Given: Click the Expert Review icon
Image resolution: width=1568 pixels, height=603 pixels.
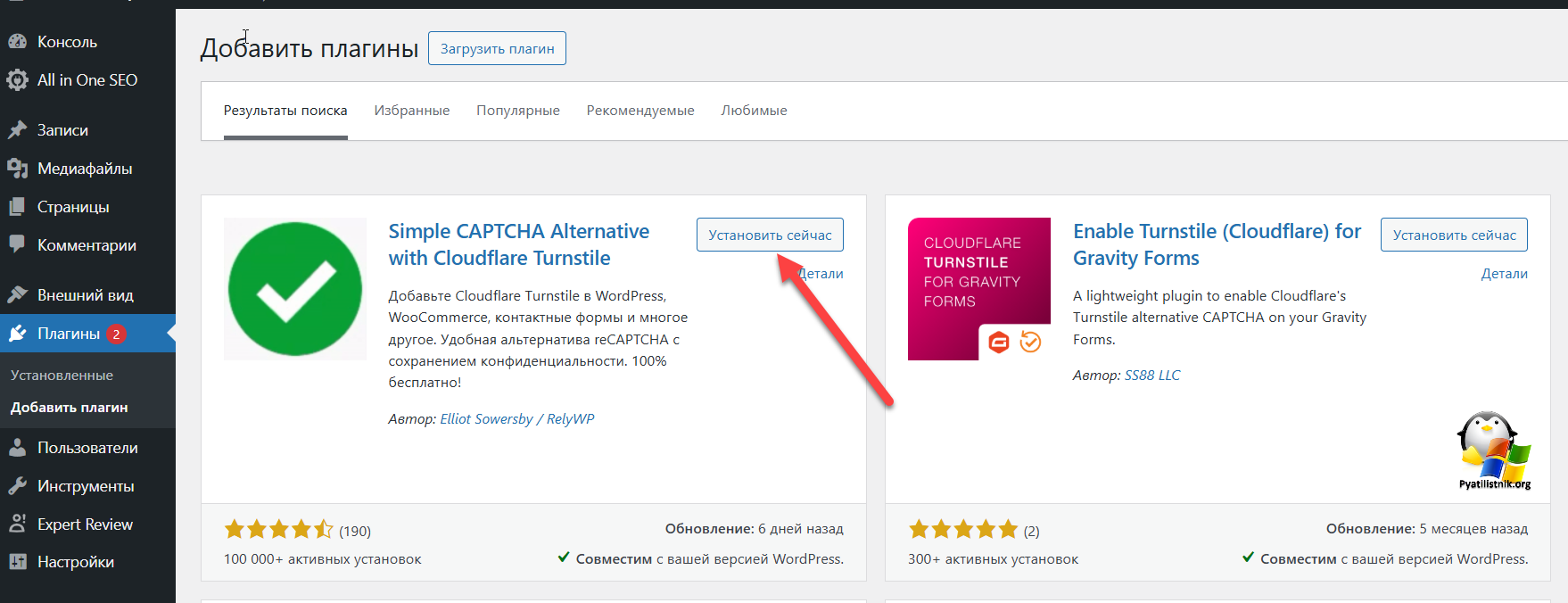Looking at the screenshot, I should 17,525.
